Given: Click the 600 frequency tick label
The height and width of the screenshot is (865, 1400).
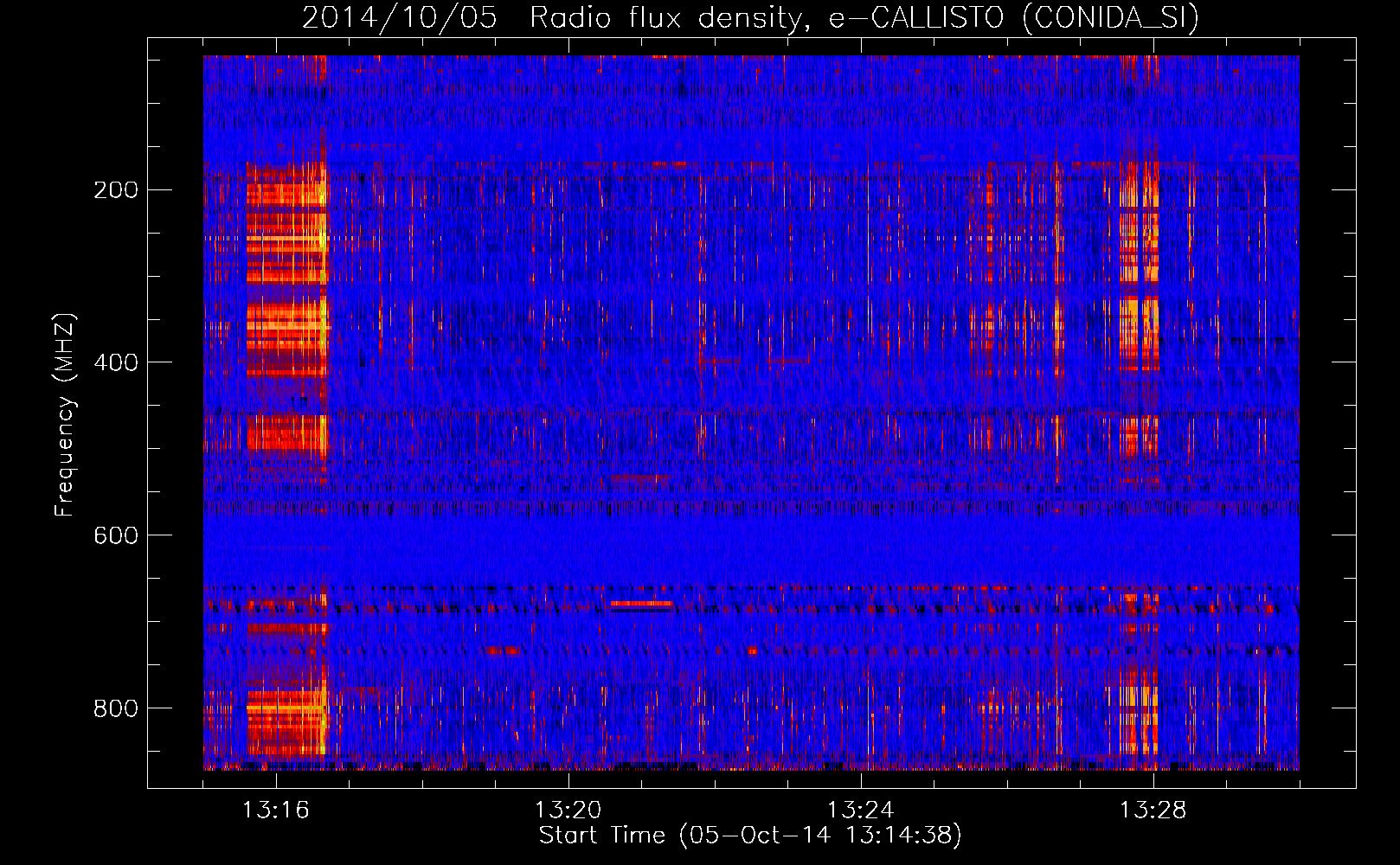Looking at the screenshot, I should tap(116, 535).
